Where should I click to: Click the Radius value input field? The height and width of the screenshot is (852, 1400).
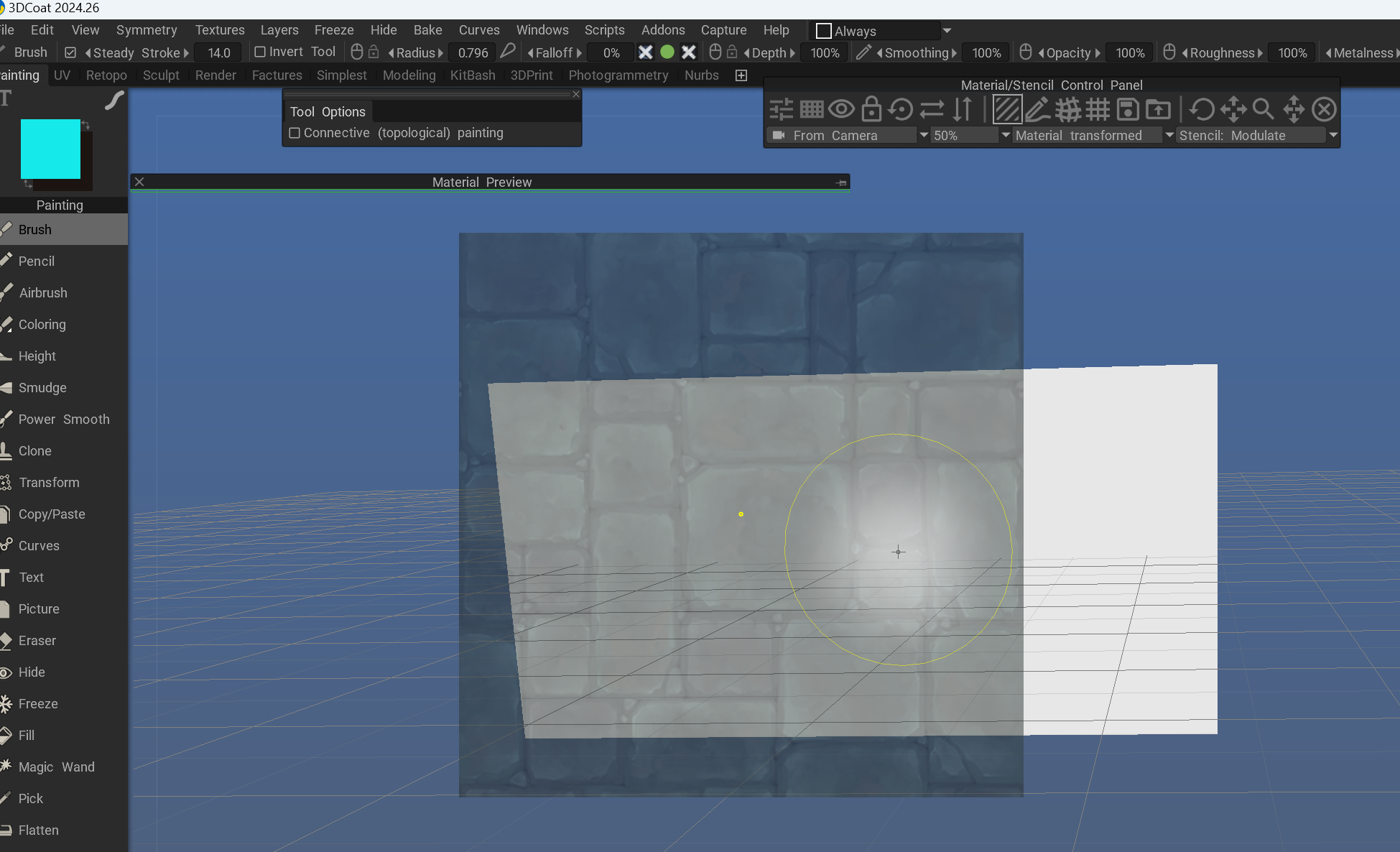pyautogui.click(x=472, y=52)
